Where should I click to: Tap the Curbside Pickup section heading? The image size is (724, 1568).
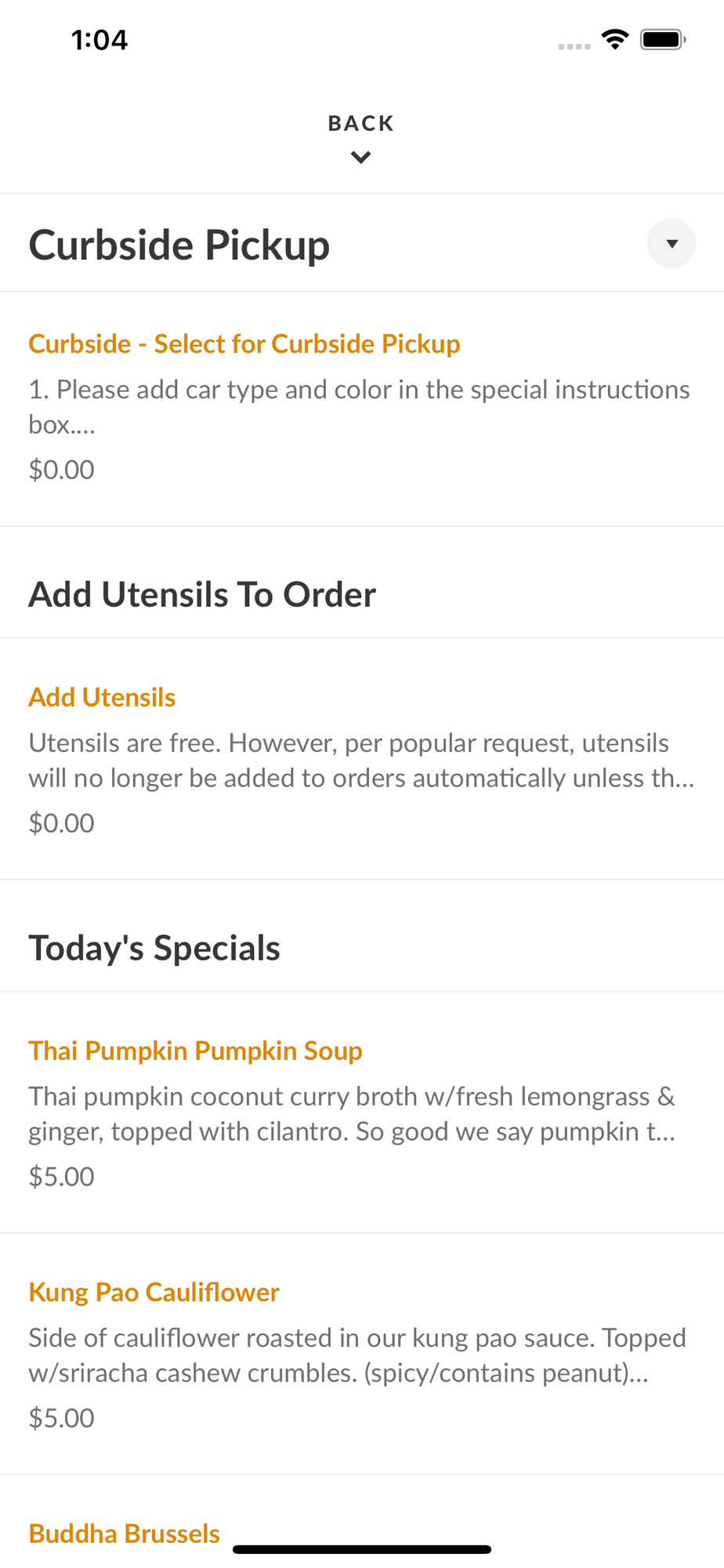[179, 245]
